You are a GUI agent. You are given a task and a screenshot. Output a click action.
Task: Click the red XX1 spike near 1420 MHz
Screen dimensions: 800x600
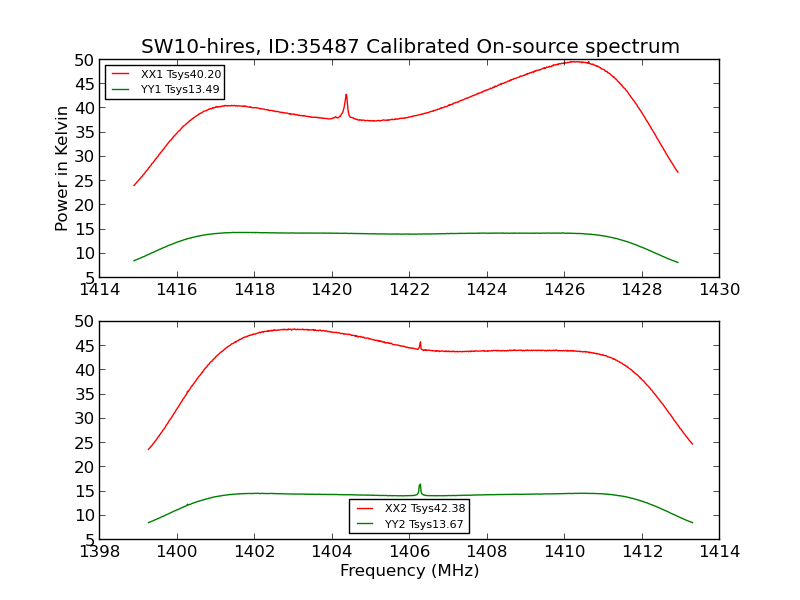coord(346,105)
